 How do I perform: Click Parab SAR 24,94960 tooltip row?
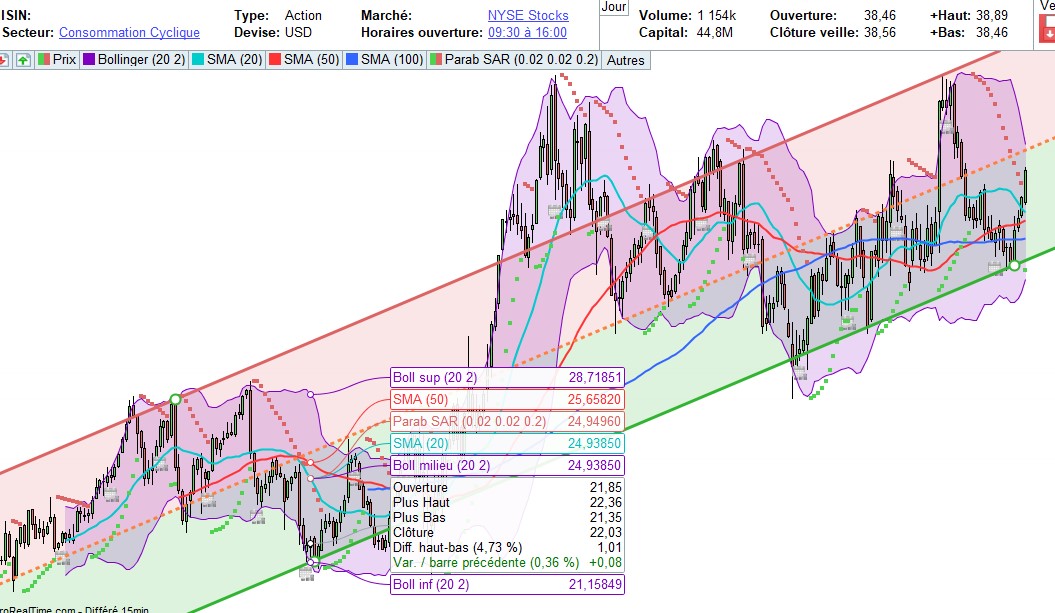coord(507,421)
